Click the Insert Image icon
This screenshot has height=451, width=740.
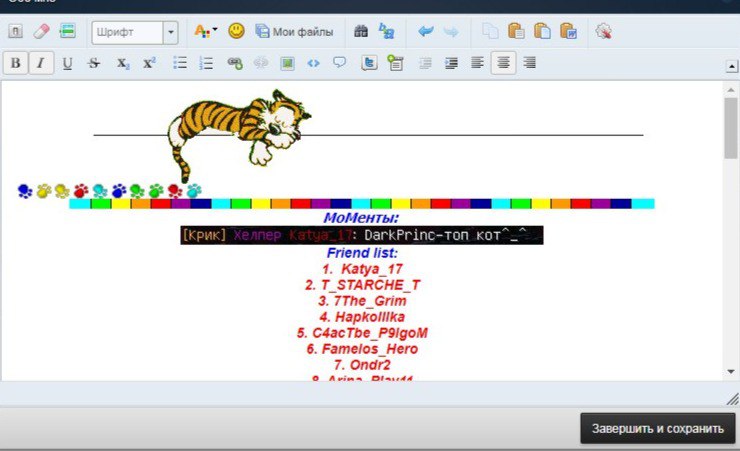pyautogui.click(x=287, y=63)
